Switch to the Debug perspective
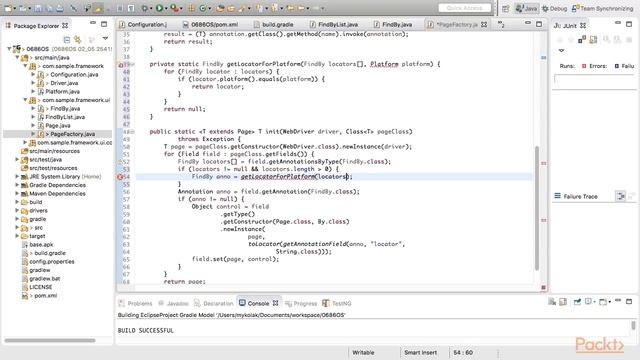The width and height of the screenshot is (640, 360). click(554, 8)
